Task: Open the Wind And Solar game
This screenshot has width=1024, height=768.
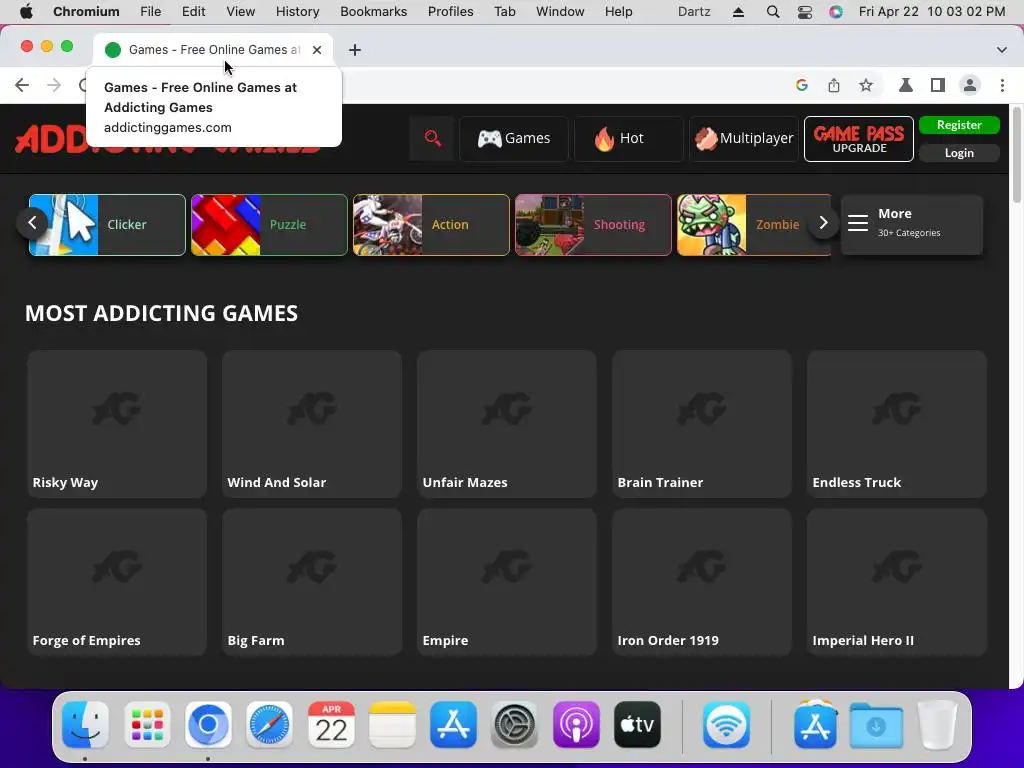Action: 312,424
